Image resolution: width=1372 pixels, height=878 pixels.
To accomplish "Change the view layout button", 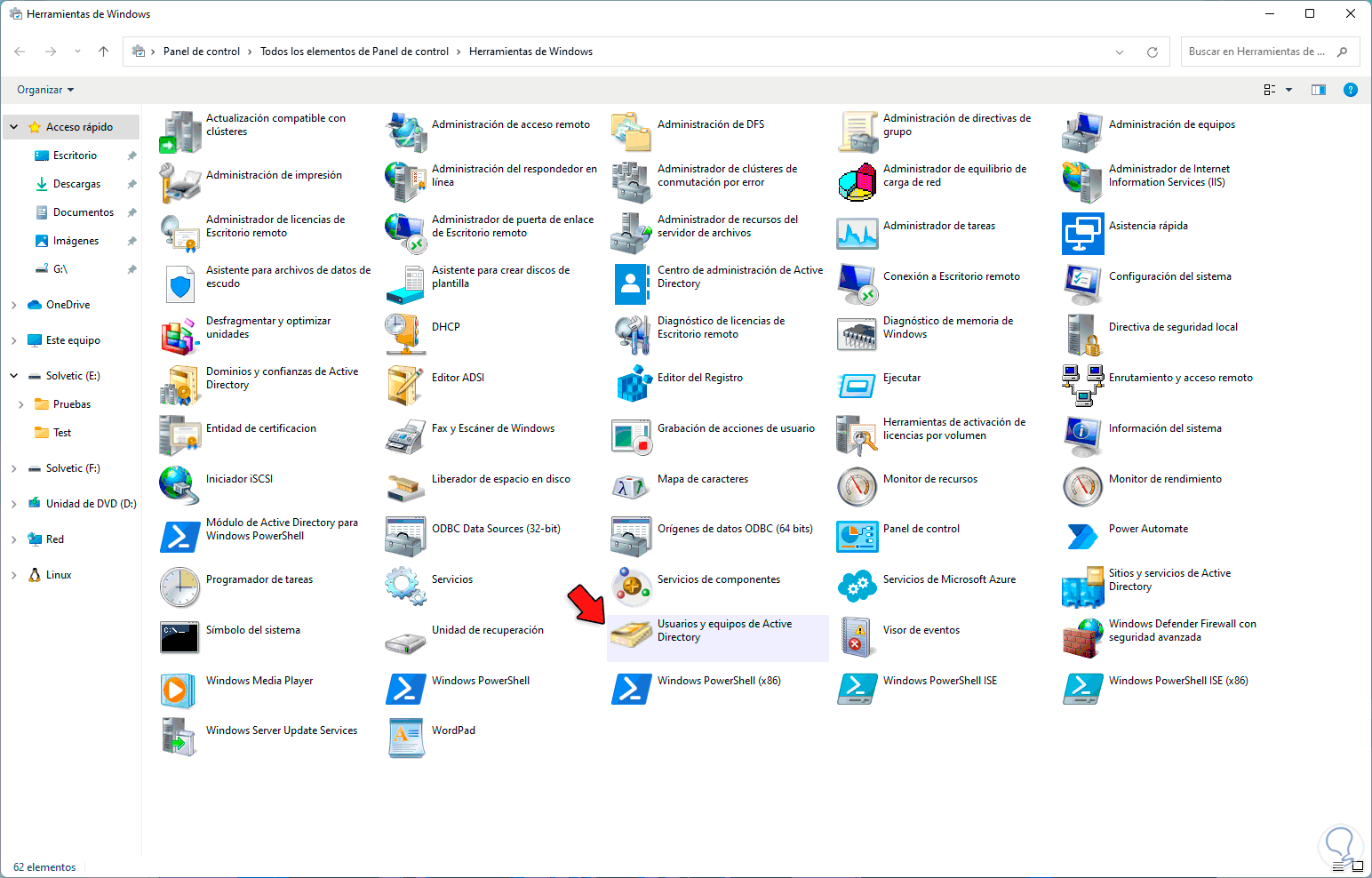I will pos(1270,90).
